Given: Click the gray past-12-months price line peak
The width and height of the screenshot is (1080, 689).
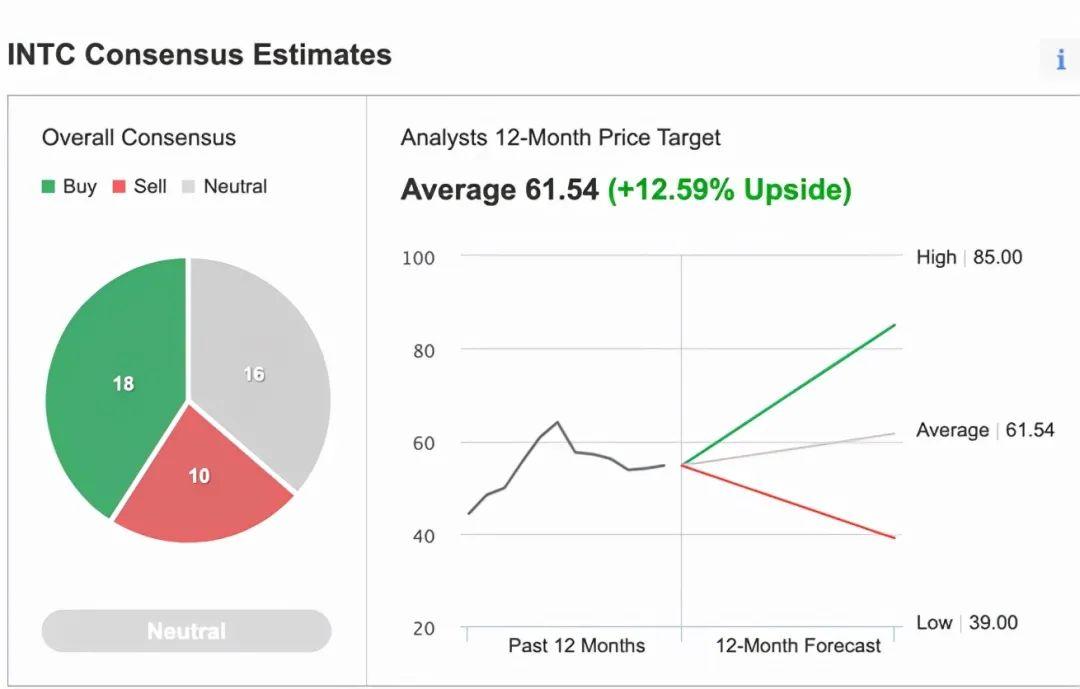Looking at the screenshot, I should pos(557,423).
